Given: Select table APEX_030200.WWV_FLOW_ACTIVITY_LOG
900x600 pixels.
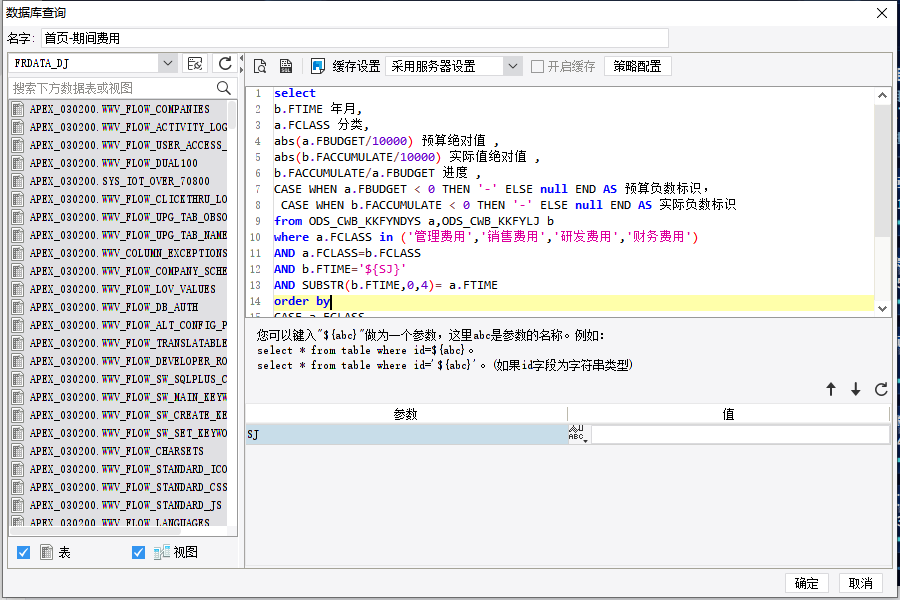Looking at the screenshot, I should click(119, 127).
